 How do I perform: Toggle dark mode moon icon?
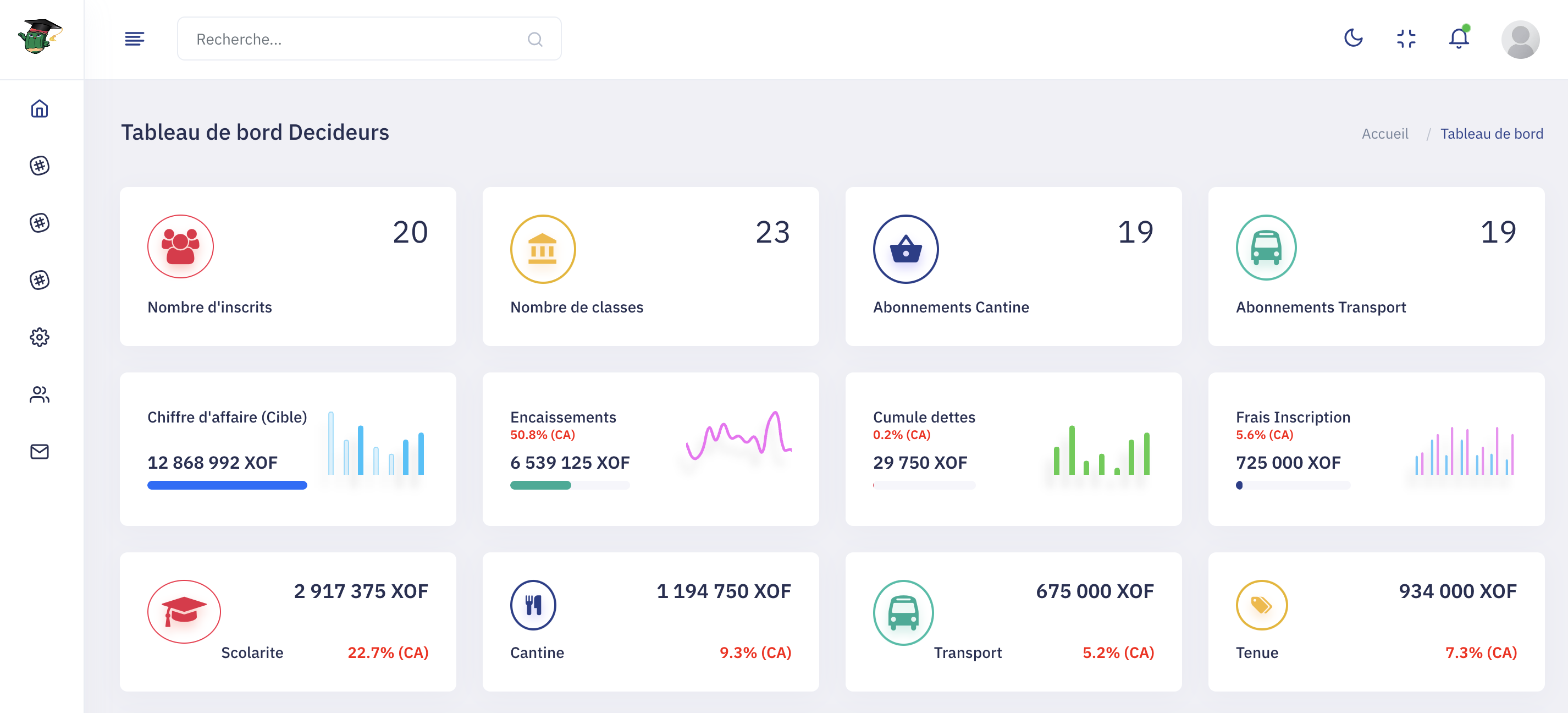(1352, 39)
